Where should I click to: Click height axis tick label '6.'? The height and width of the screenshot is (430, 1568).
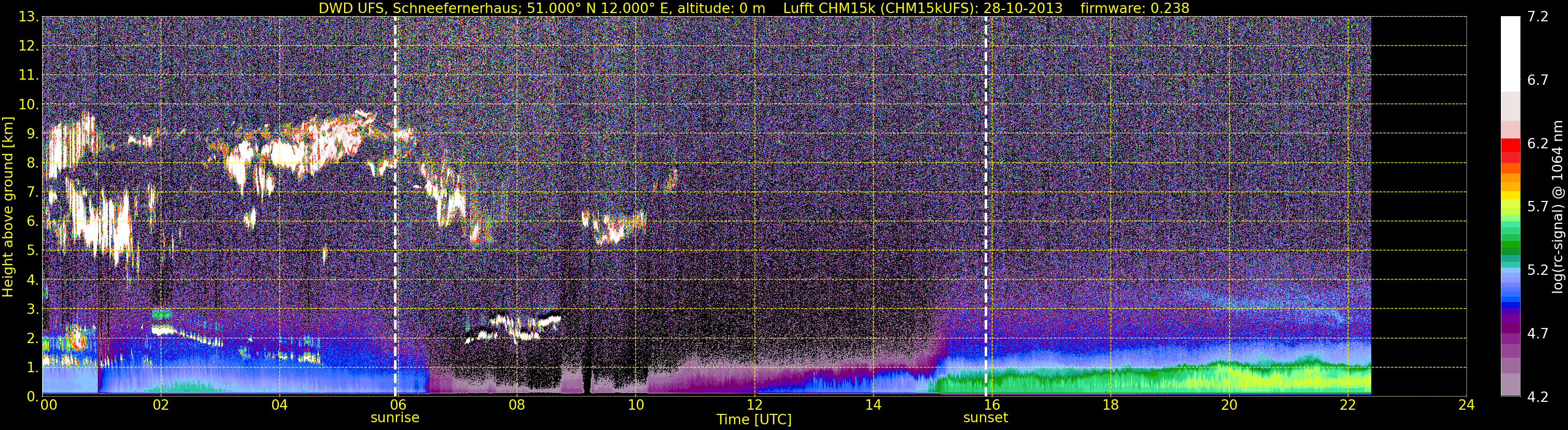pos(32,221)
